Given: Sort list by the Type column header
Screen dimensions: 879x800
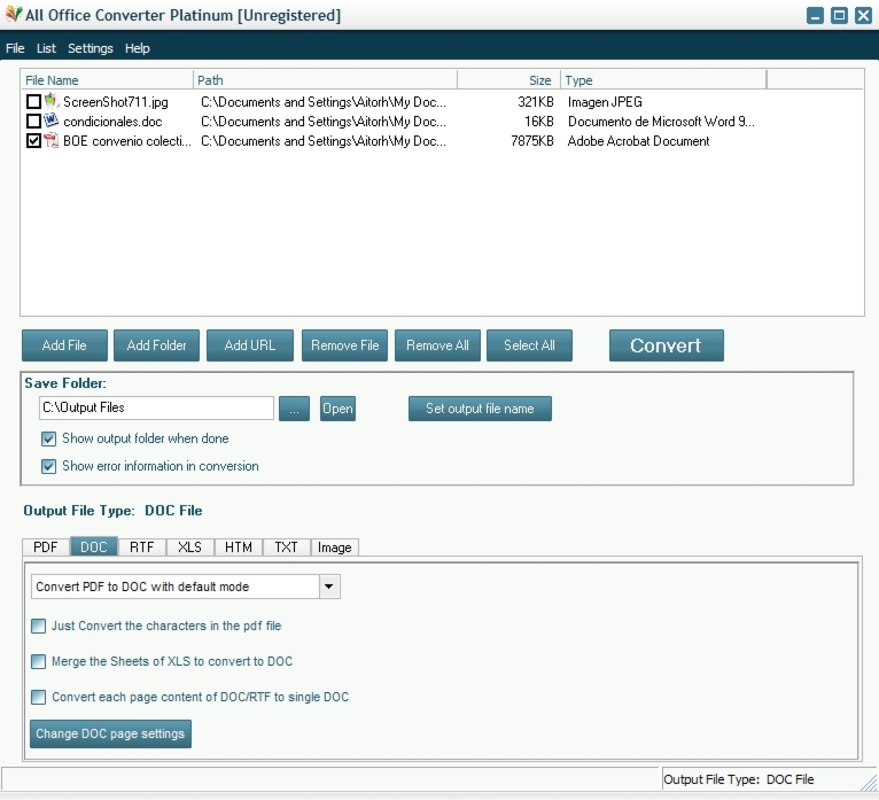Looking at the screenshot, I should click(663, 80).
